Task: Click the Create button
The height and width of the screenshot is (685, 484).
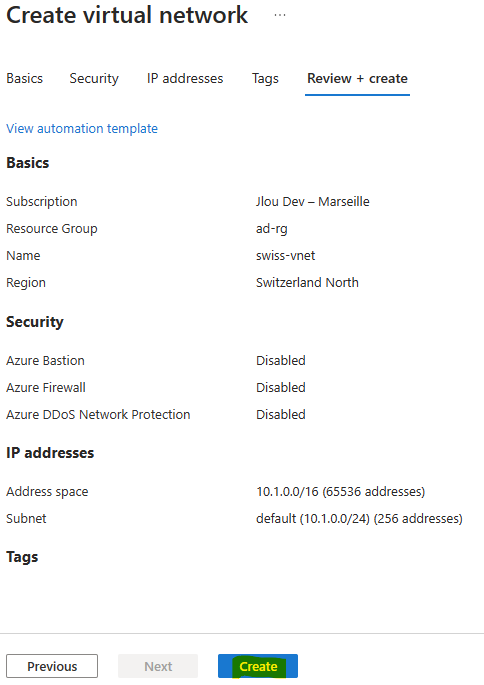Action: point(258,666)
